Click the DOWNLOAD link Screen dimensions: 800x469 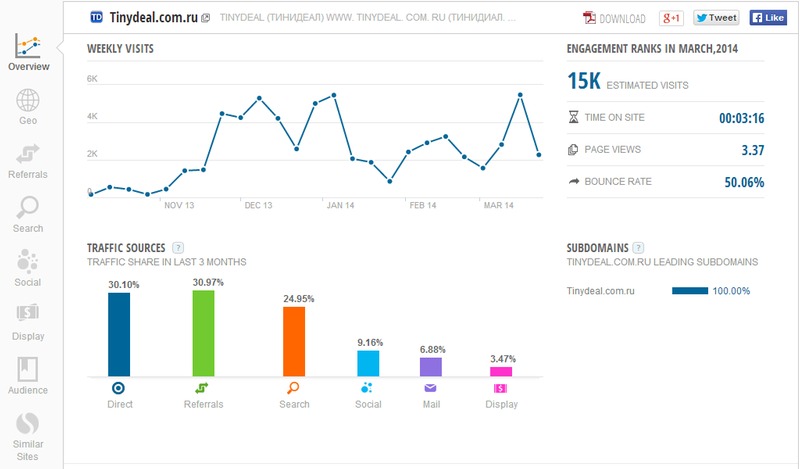point(622,19)
